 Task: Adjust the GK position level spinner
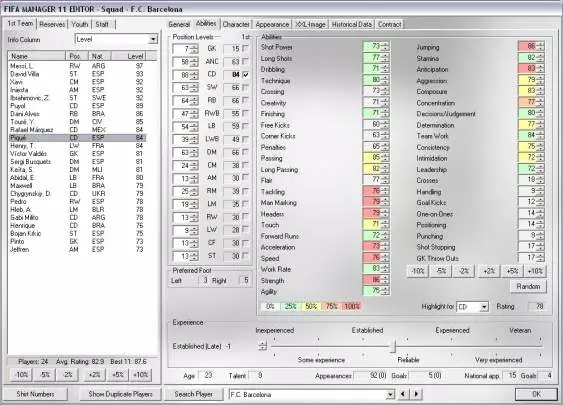point(194,49)
